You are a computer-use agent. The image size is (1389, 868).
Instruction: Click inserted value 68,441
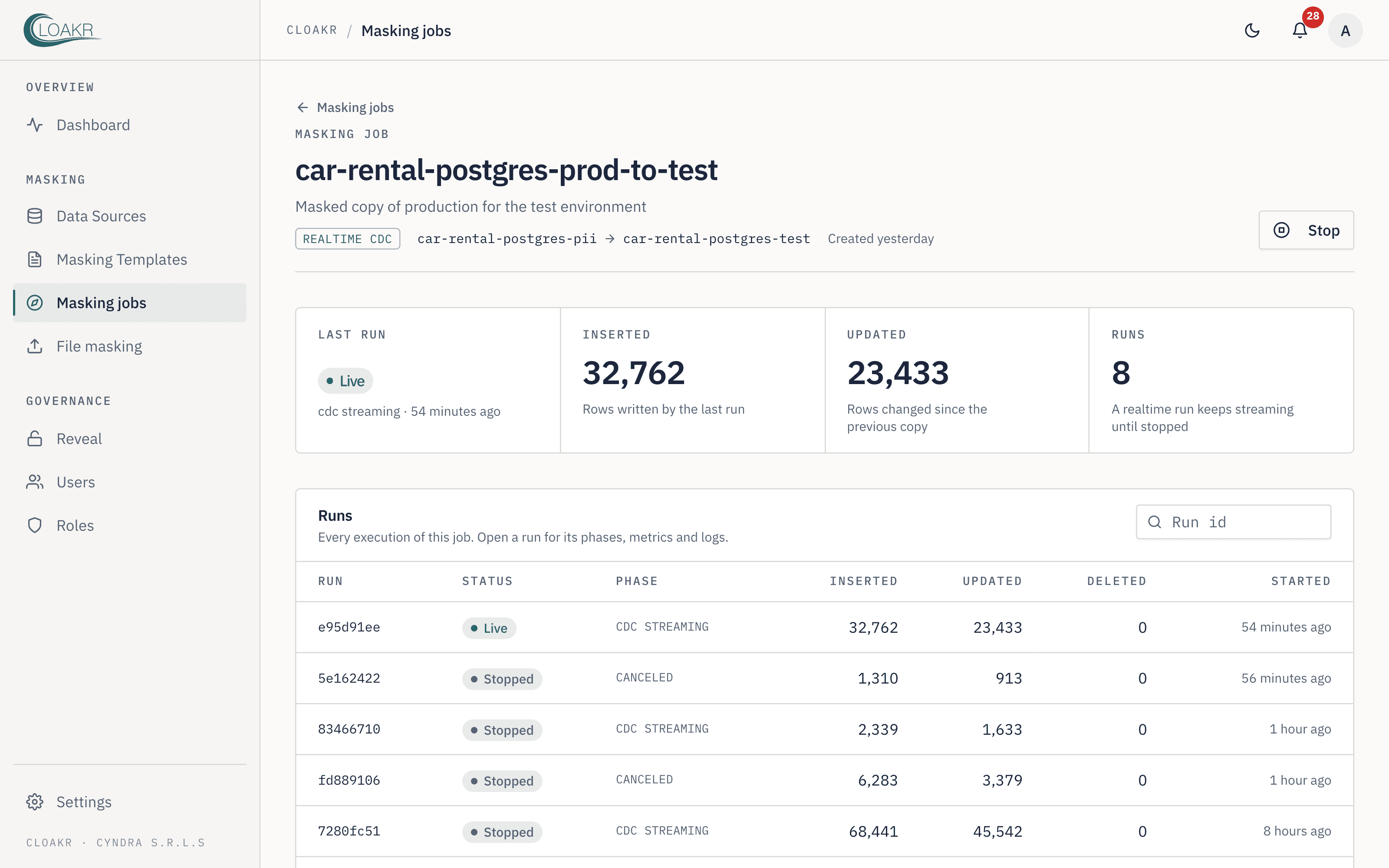click(873, 831)
